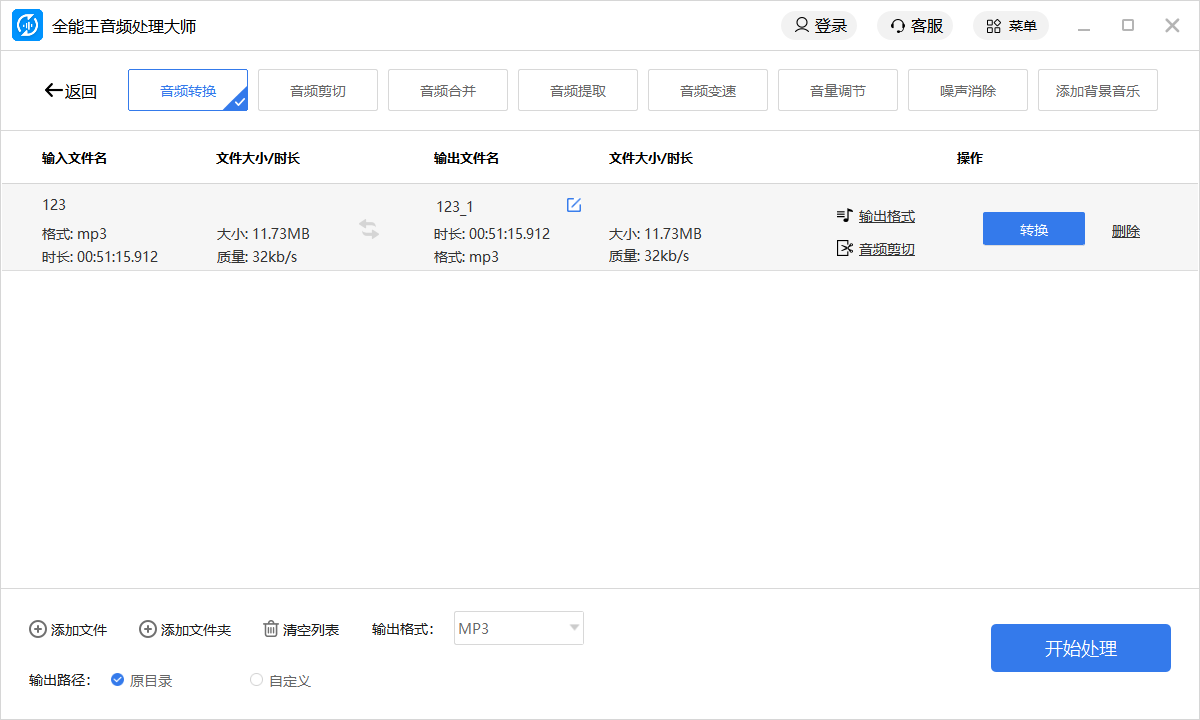
Task: Click the back arrow 返回
Action: (x=70, y=91)
